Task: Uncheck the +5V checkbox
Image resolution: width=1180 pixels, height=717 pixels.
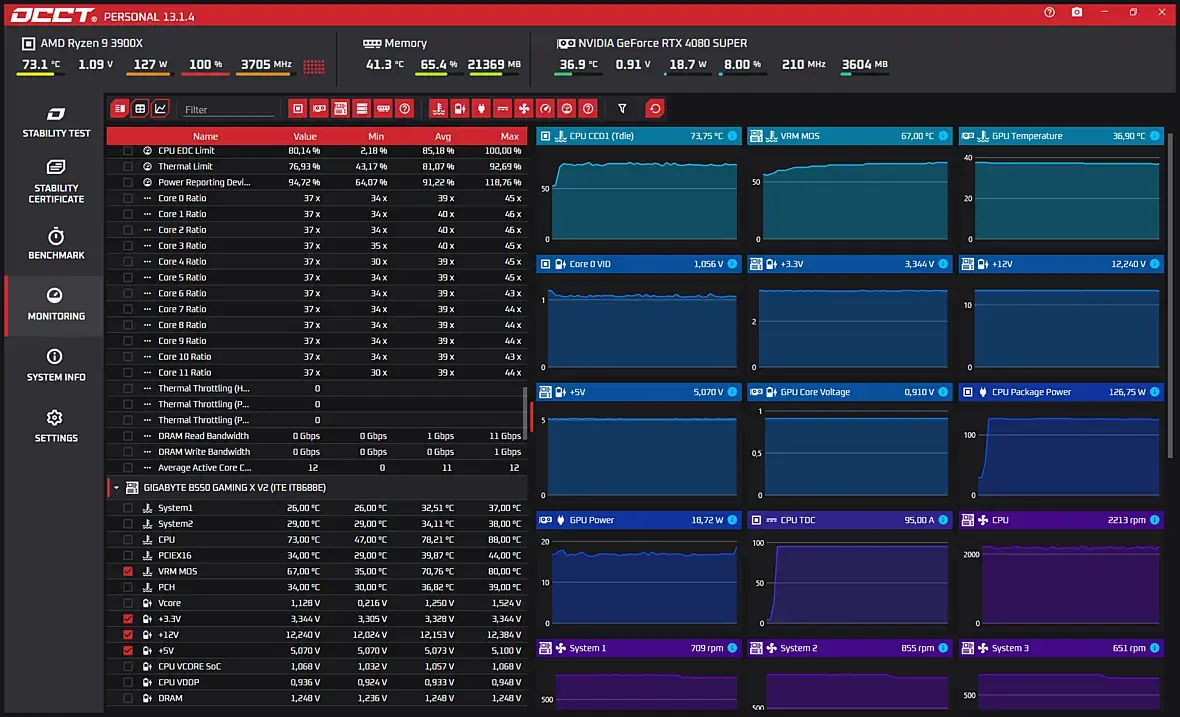Action: coord(128,650)
